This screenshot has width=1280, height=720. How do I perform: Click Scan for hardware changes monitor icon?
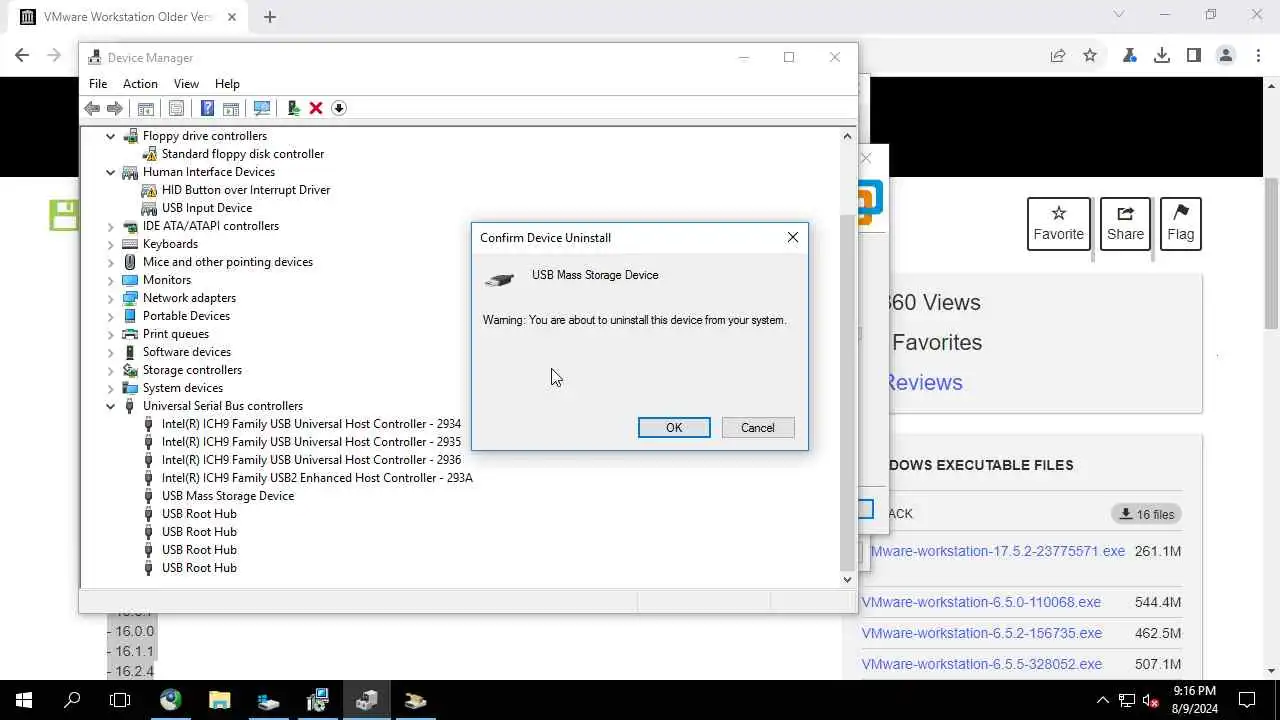pyautogui.click(x=262, y=108)
